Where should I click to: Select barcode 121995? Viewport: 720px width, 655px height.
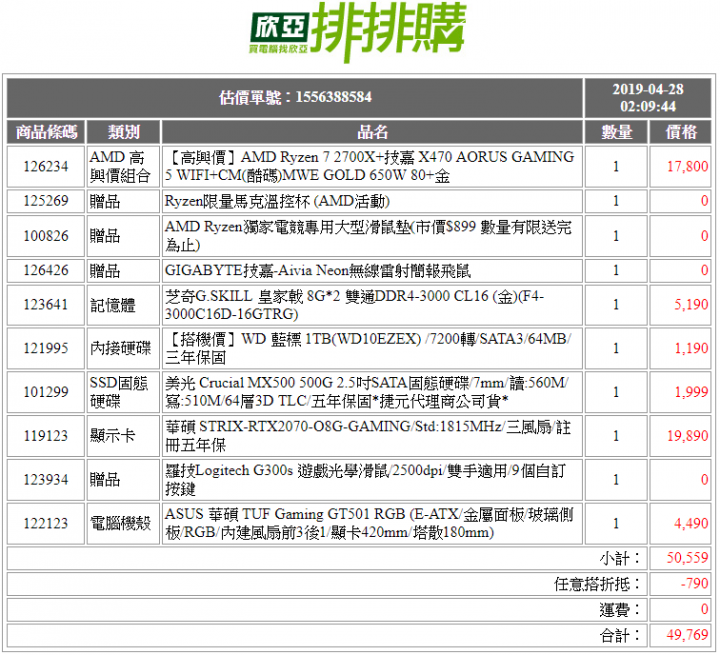tap(46, 349)
